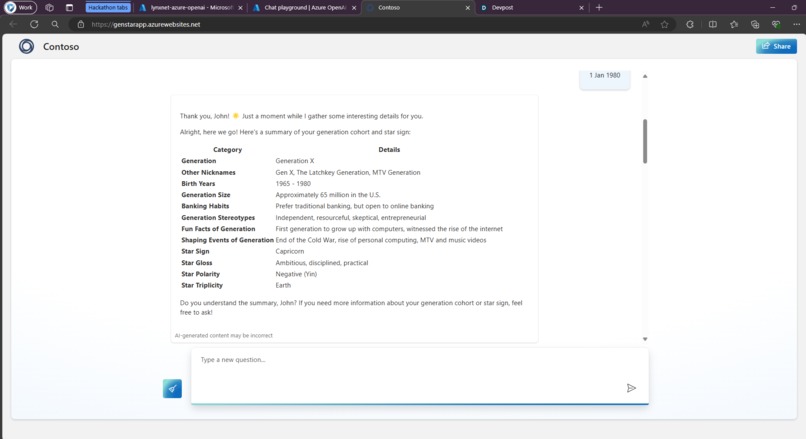806x439 pixels.
Task: Minimize the browser window
Action: pos(772,8)
